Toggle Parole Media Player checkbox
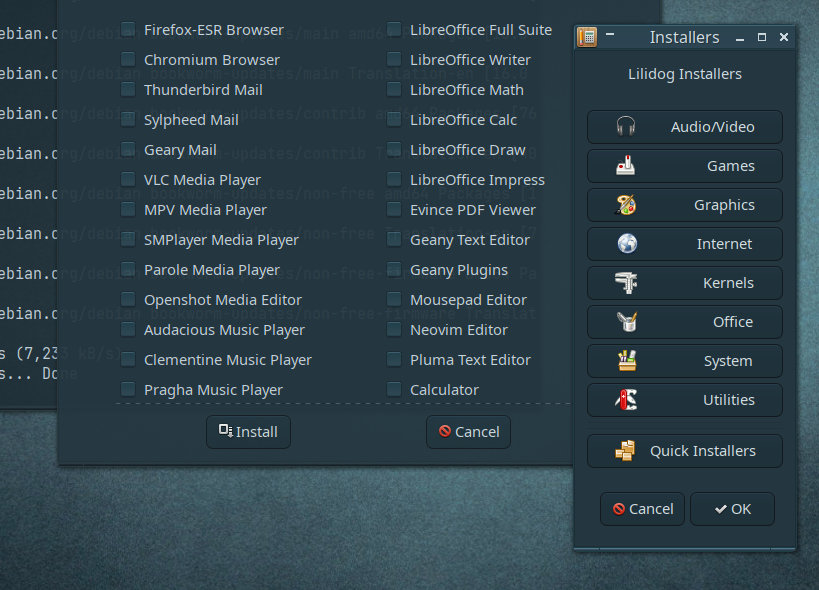 pyautogui.click(x=128, y=269)
